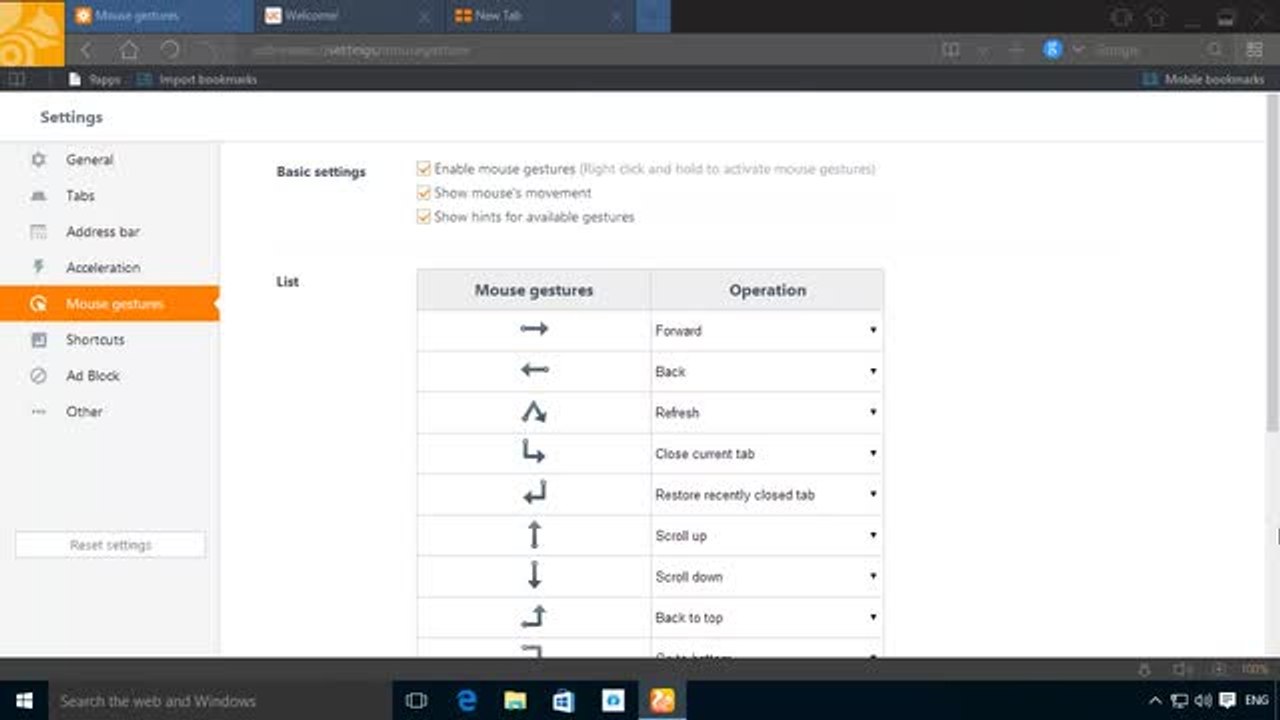
Task: Click the search engine icon in search box
Action: click(1052, 49)
